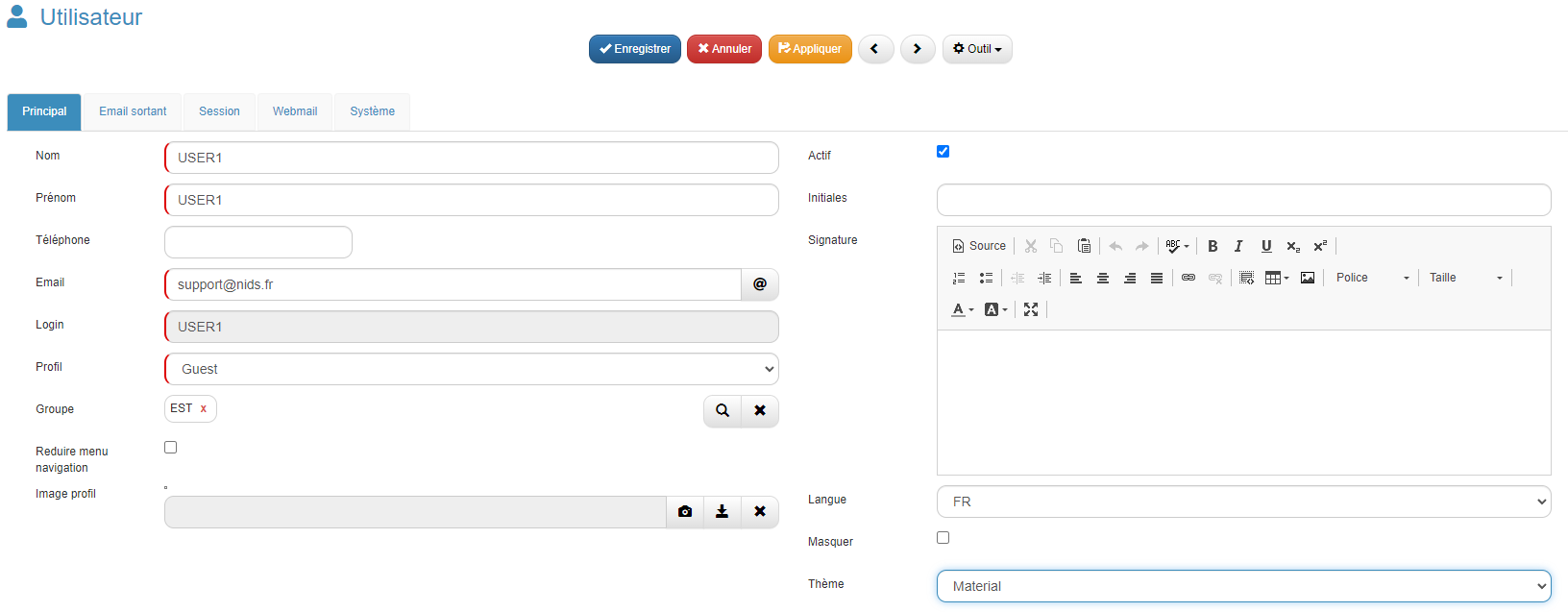
Task: Maximize the signature editor
Action: pyautogui.click(x=1031, y=309)
